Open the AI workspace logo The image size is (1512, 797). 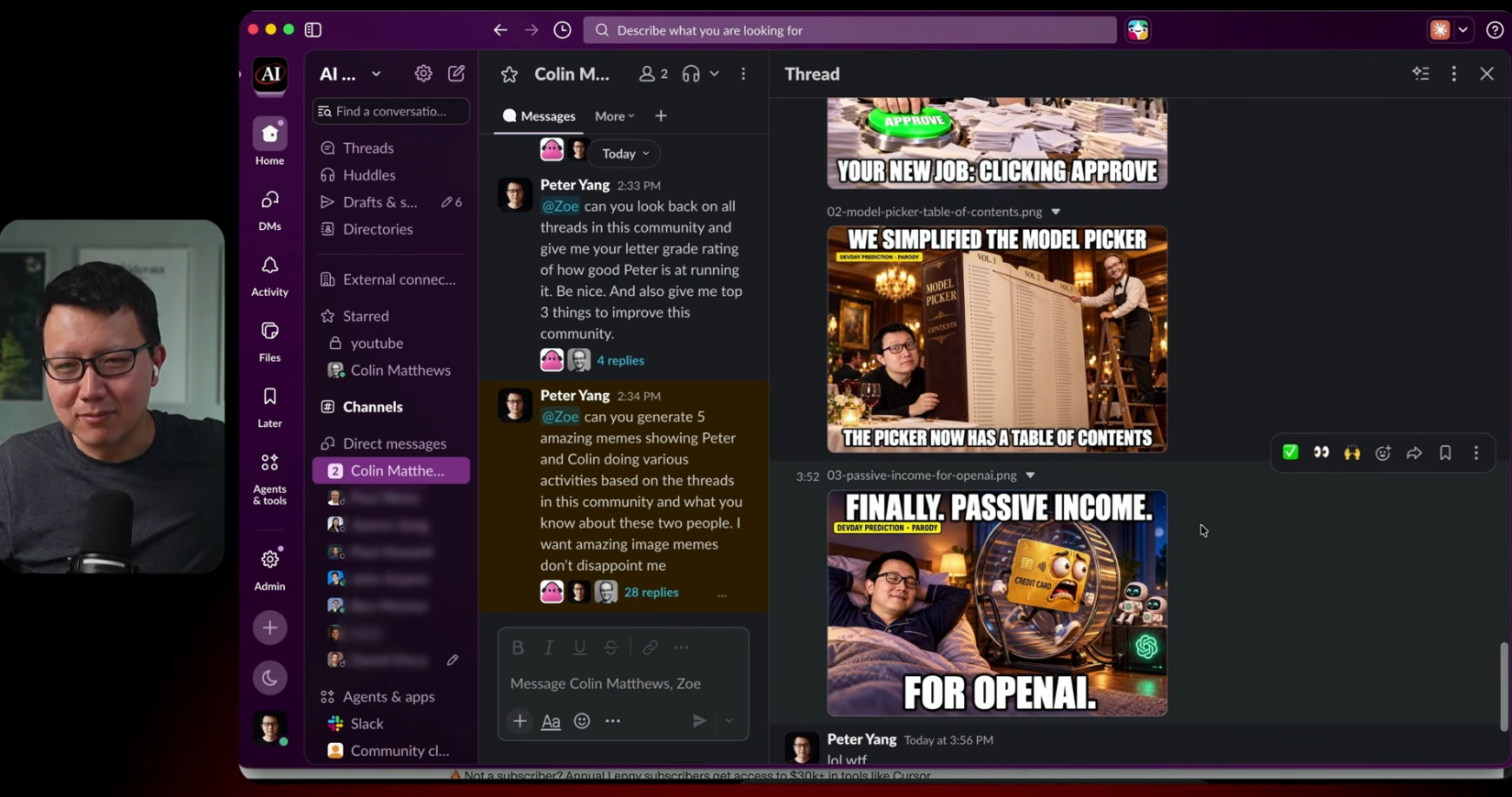[270, 75]
